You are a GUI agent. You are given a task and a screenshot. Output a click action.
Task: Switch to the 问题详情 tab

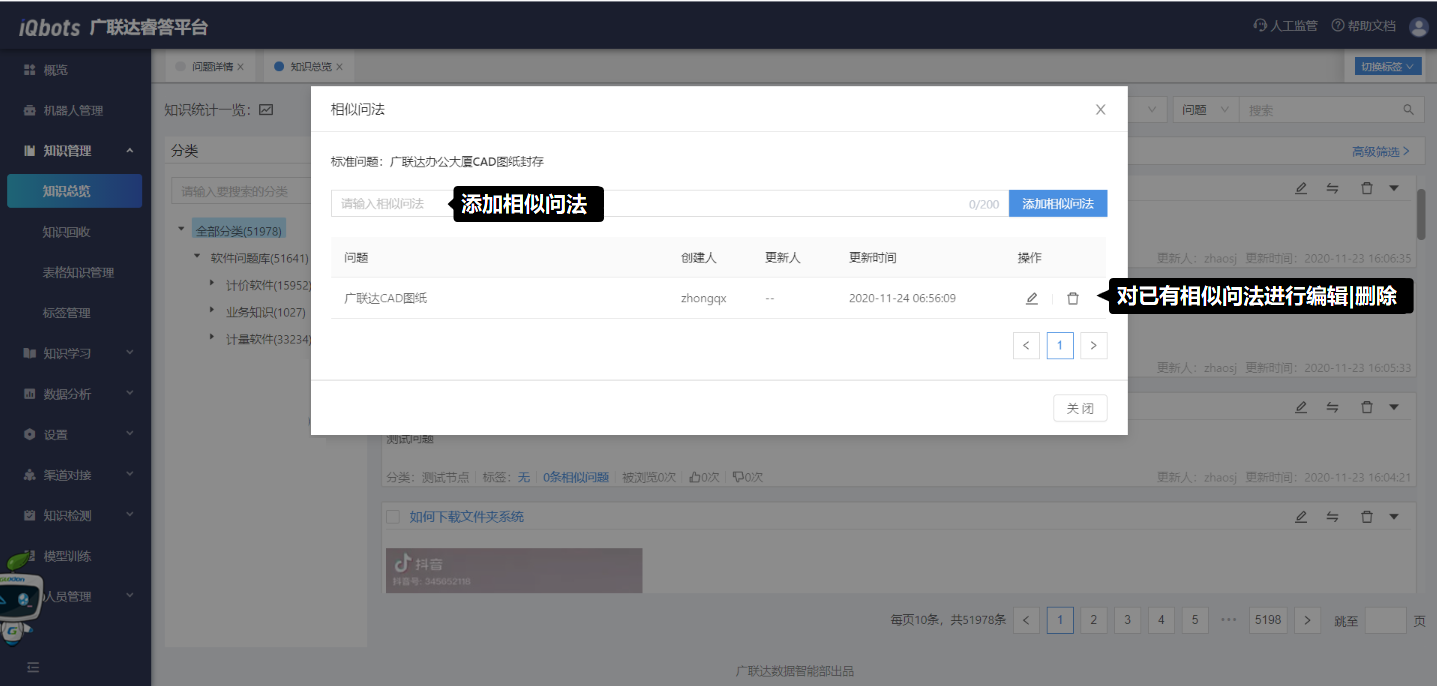[x=211, y=67]
